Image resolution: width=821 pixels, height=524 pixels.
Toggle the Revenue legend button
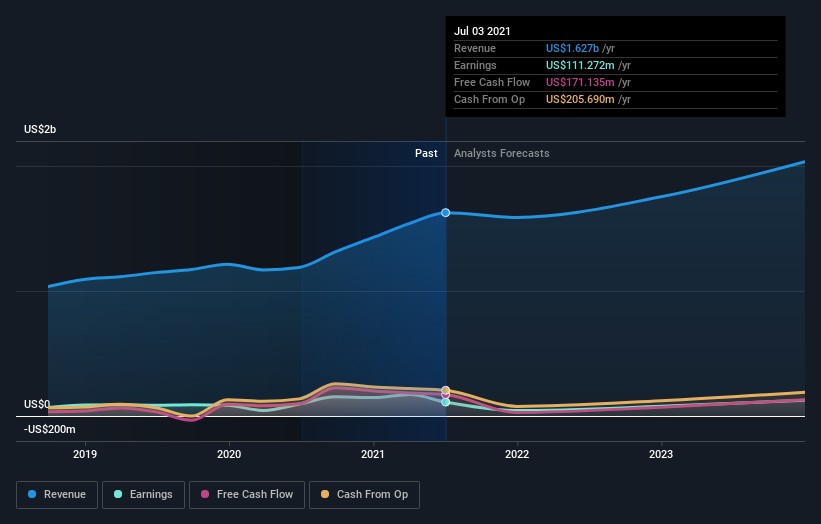(x=57, y=495)
